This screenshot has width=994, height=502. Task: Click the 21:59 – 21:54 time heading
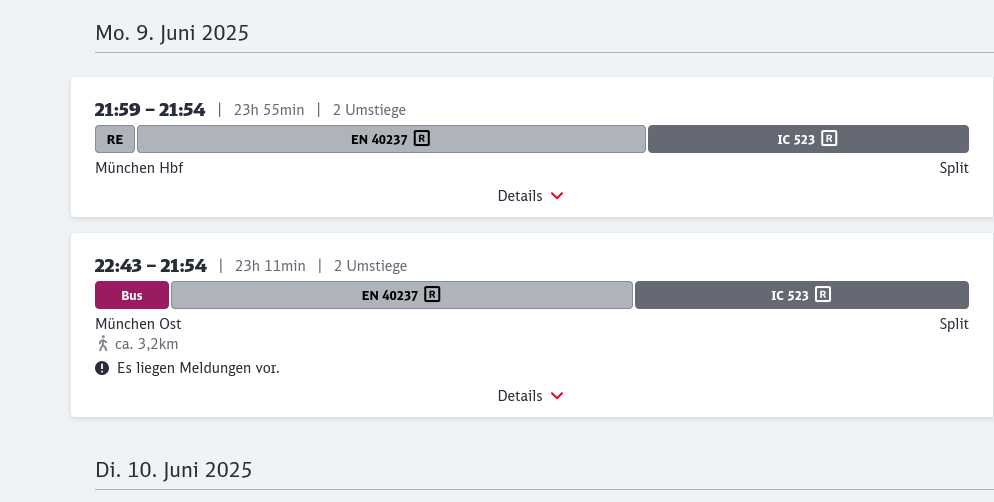click(x=150, y=109)
